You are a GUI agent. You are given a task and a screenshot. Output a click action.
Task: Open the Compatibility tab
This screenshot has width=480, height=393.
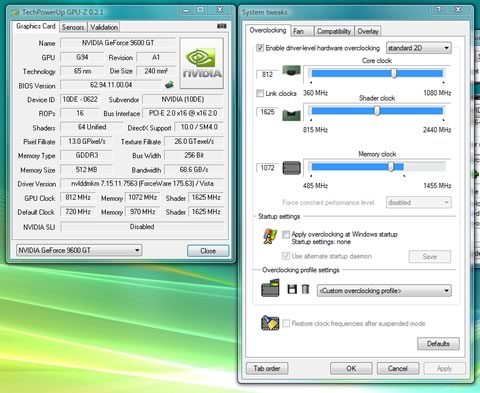coord(334,31)
